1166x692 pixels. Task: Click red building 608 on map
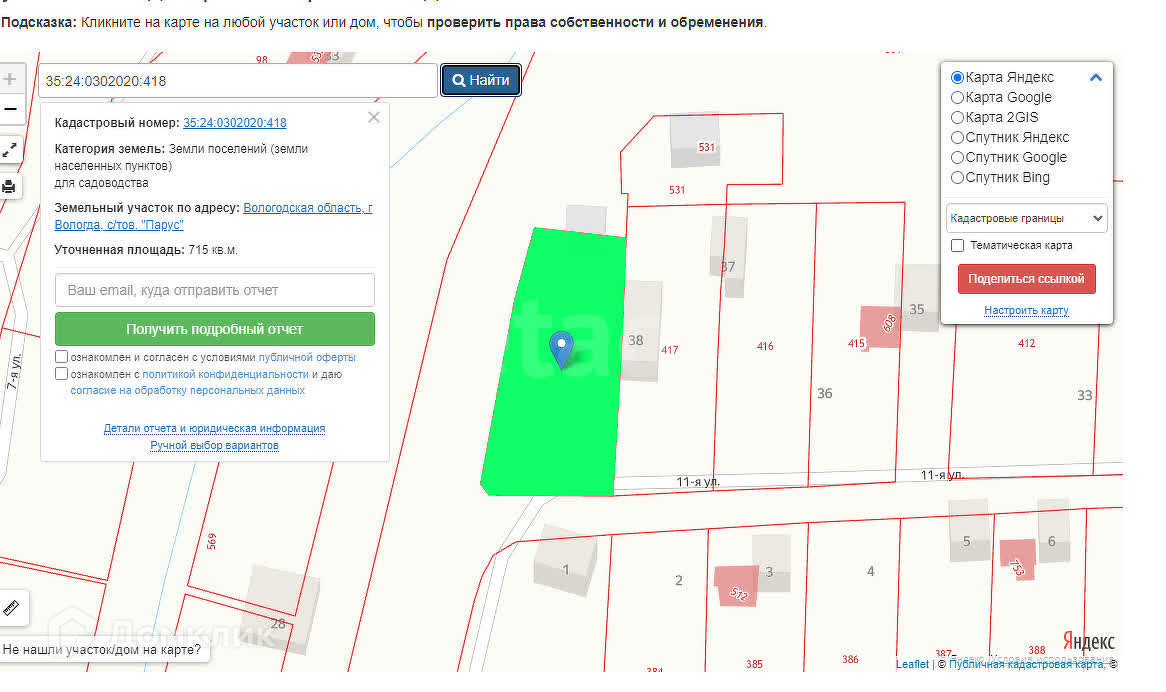882,326
